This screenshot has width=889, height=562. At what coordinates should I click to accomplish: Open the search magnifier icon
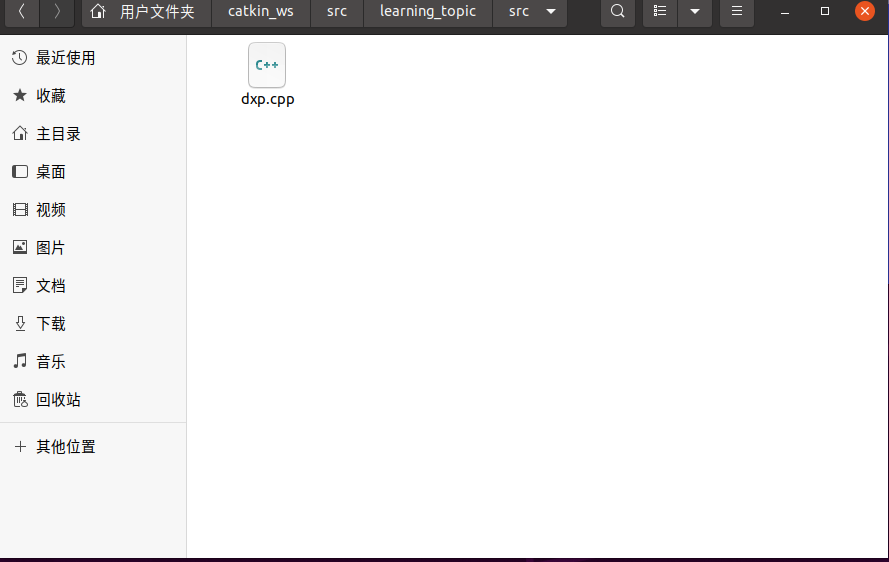[x=618, y=11]
